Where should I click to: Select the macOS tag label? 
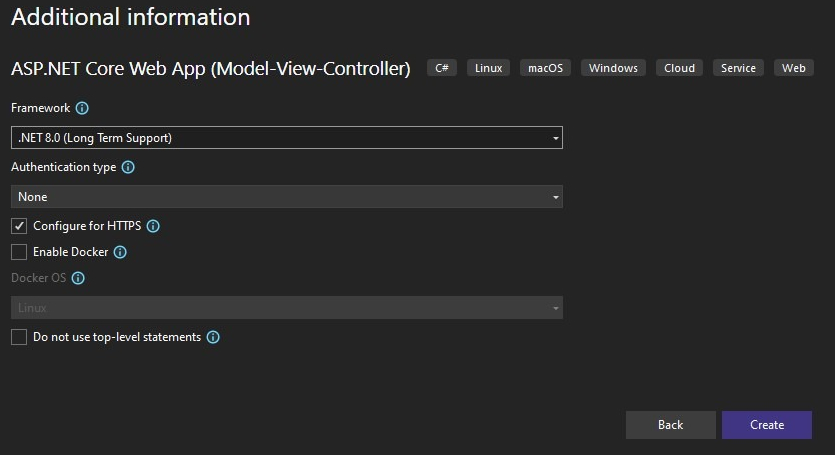[x=546, y=68]
